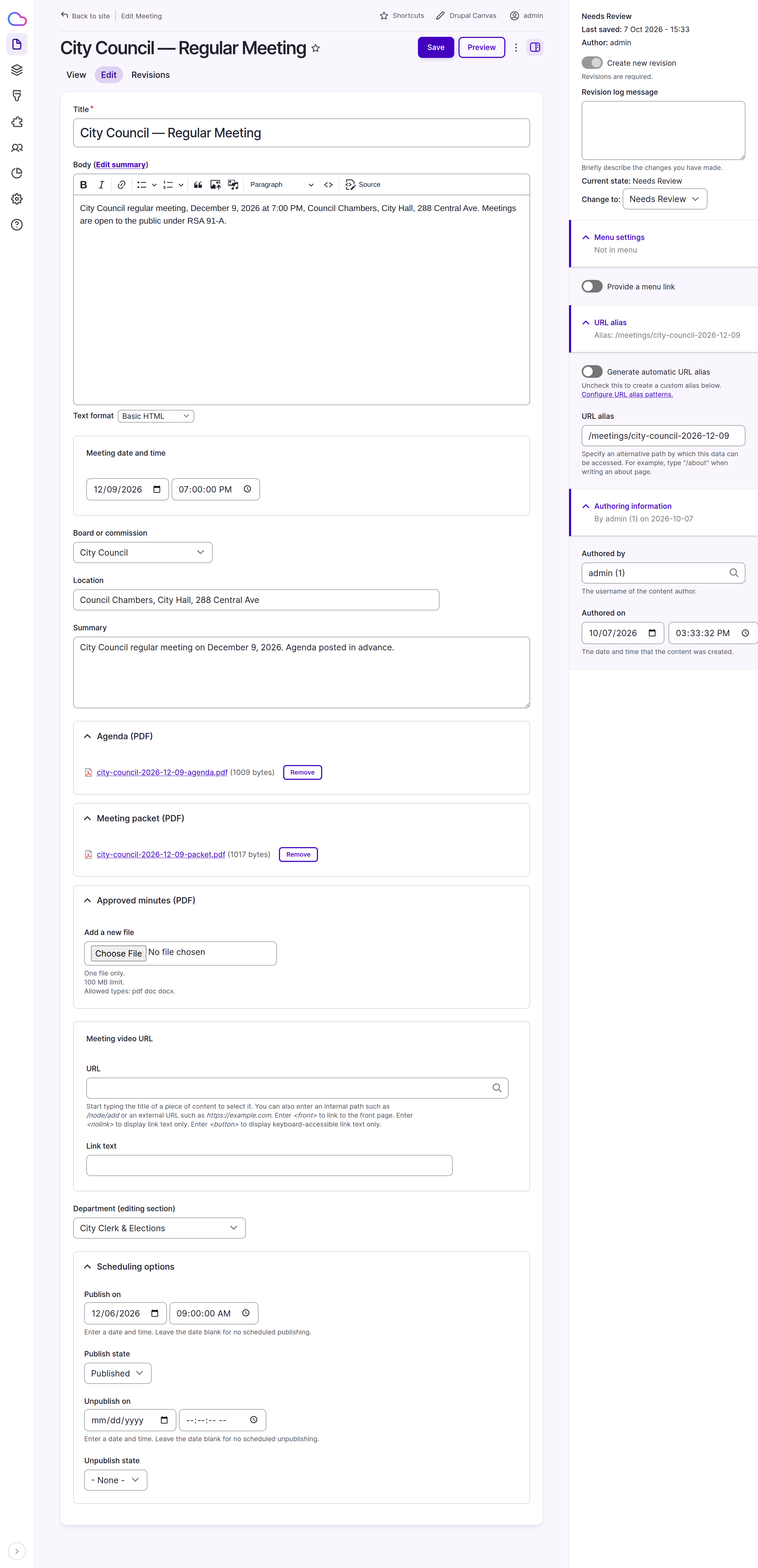Remove the agenda PDF file
Screen dimensions: 758x1568
(303, 772)
